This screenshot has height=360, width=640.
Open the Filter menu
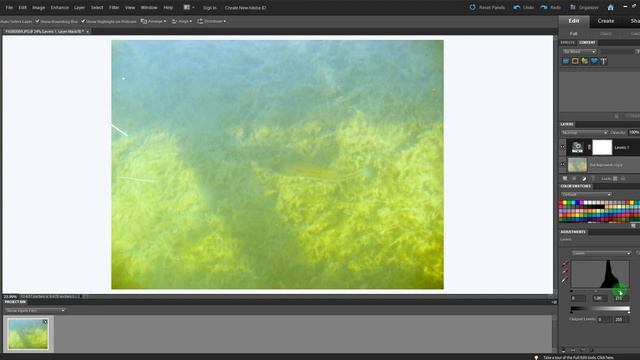coord(114,7)
